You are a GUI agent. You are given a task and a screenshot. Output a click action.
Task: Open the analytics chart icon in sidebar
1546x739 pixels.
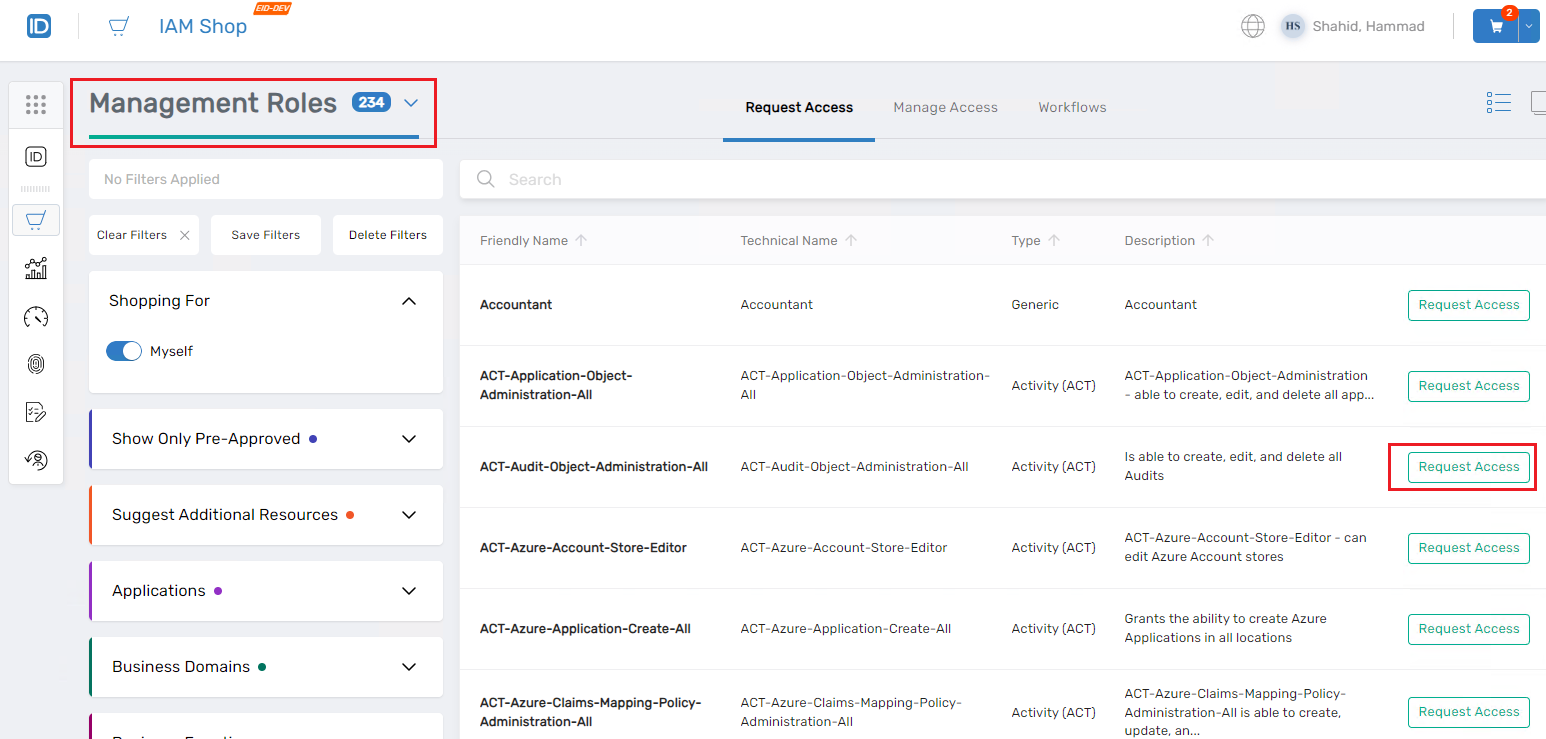[36, 268]
